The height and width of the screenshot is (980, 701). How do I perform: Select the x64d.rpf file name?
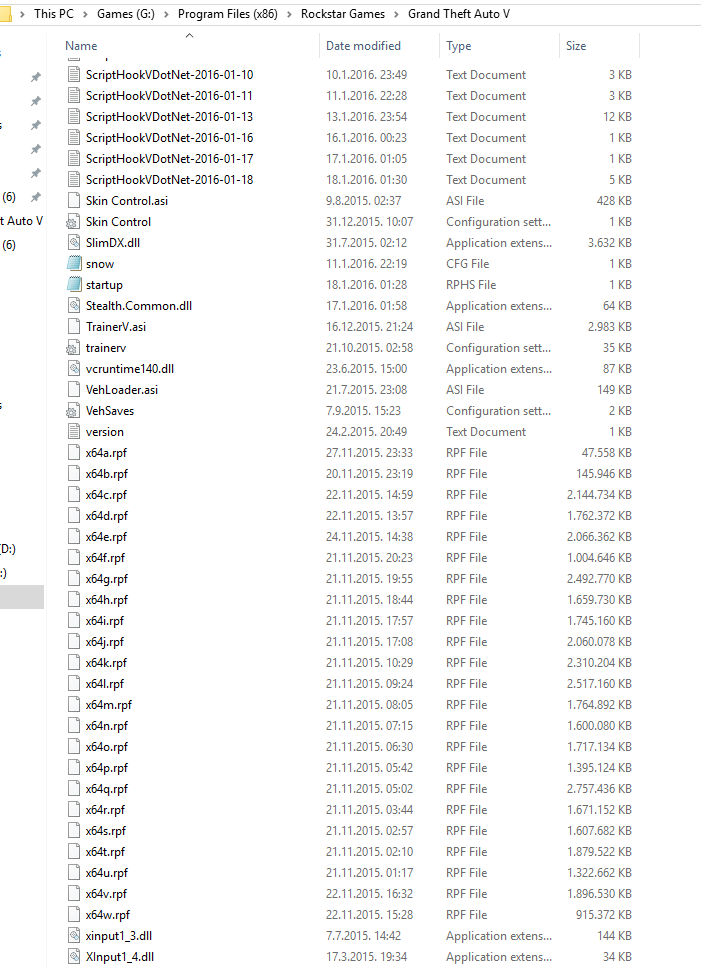point(107,516)
